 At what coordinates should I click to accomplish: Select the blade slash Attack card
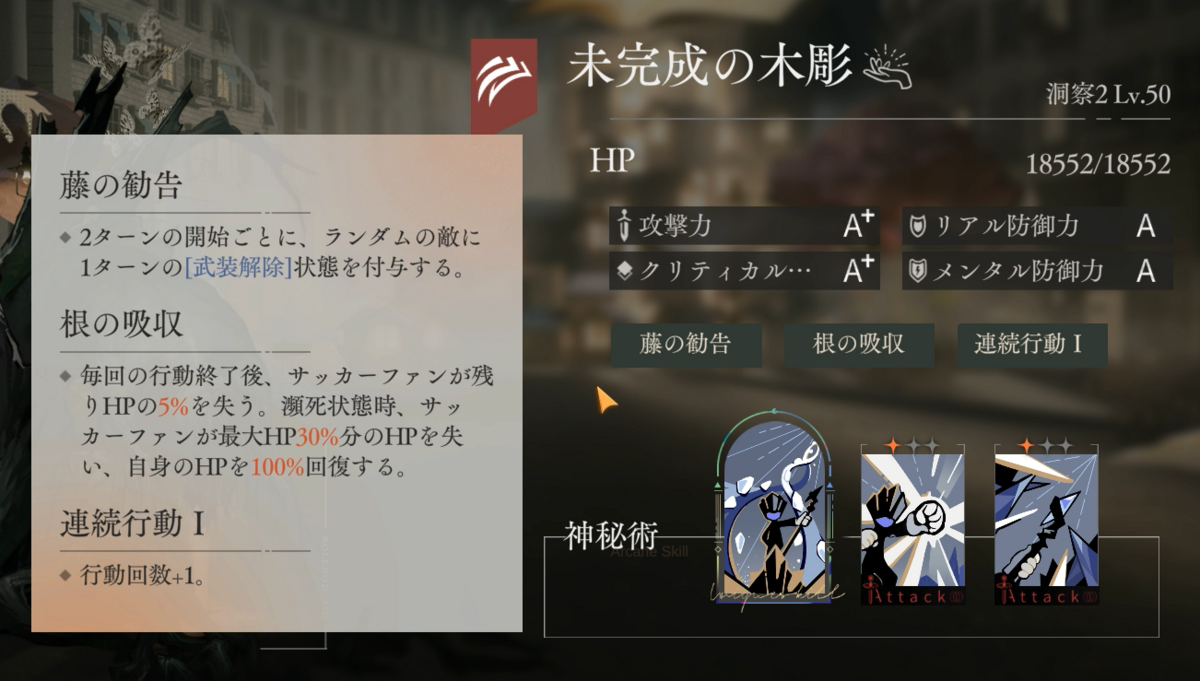pos(1046,521)
